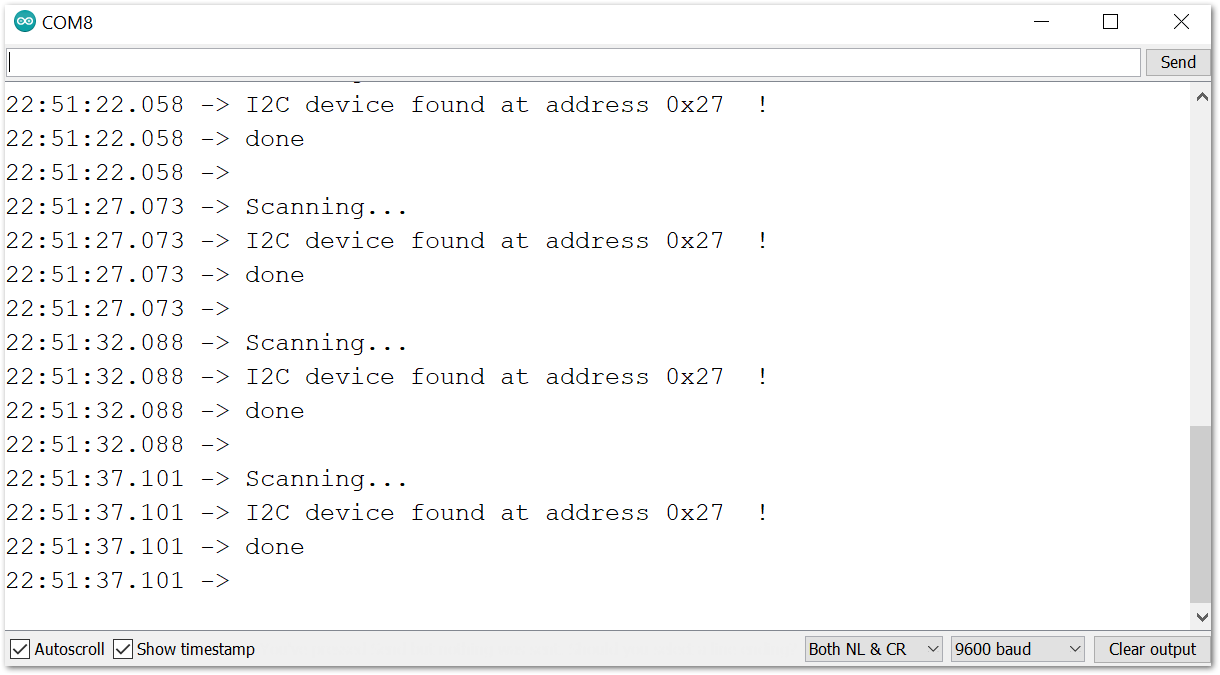Click the Send button
The image size is (1220, 675).
tap(1178, 62)
